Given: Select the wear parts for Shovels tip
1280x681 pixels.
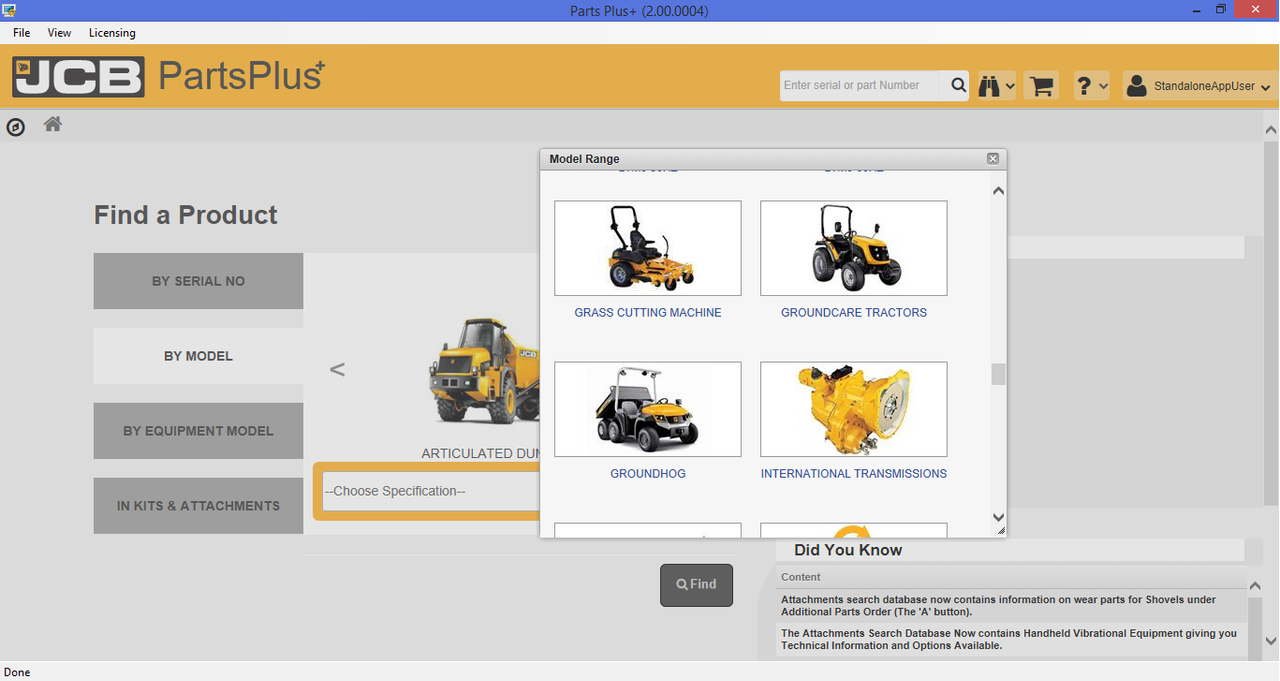Looking at the screenshot, I should 1012,605.
